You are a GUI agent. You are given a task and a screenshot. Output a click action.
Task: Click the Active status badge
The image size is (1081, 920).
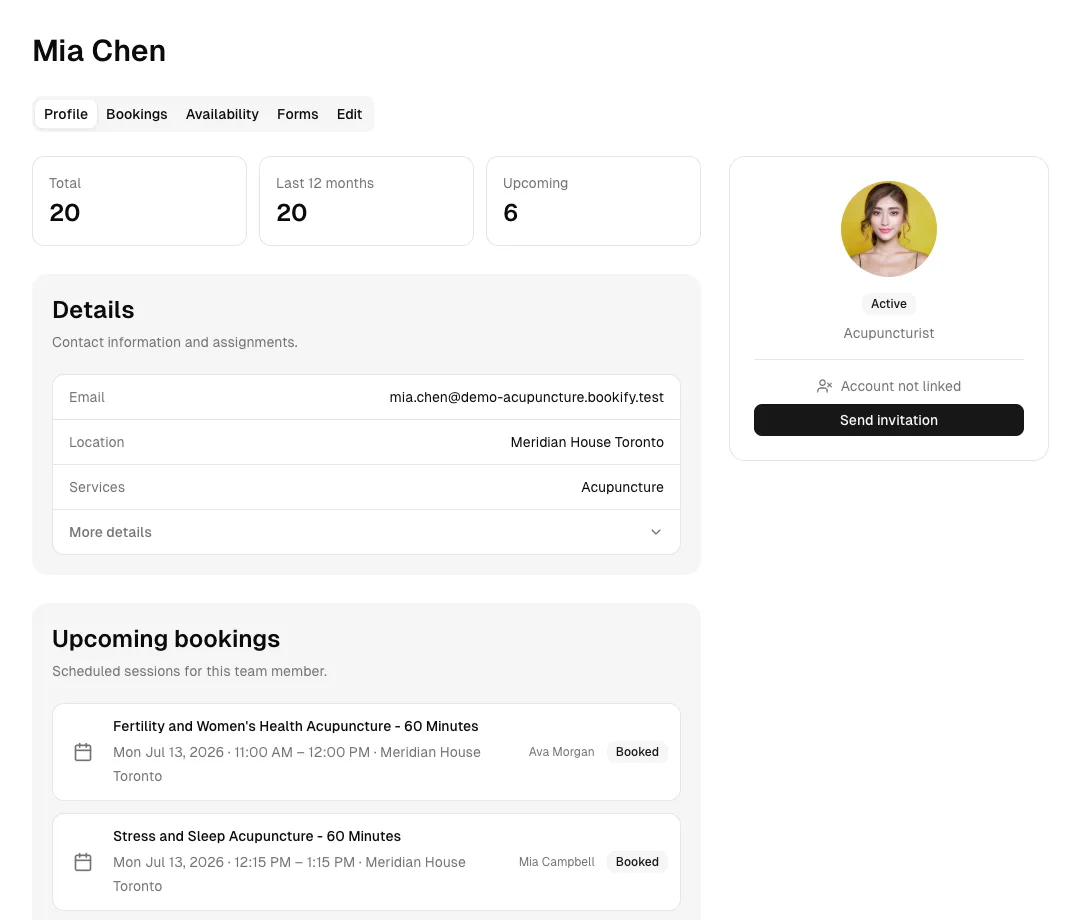[888, 303]
